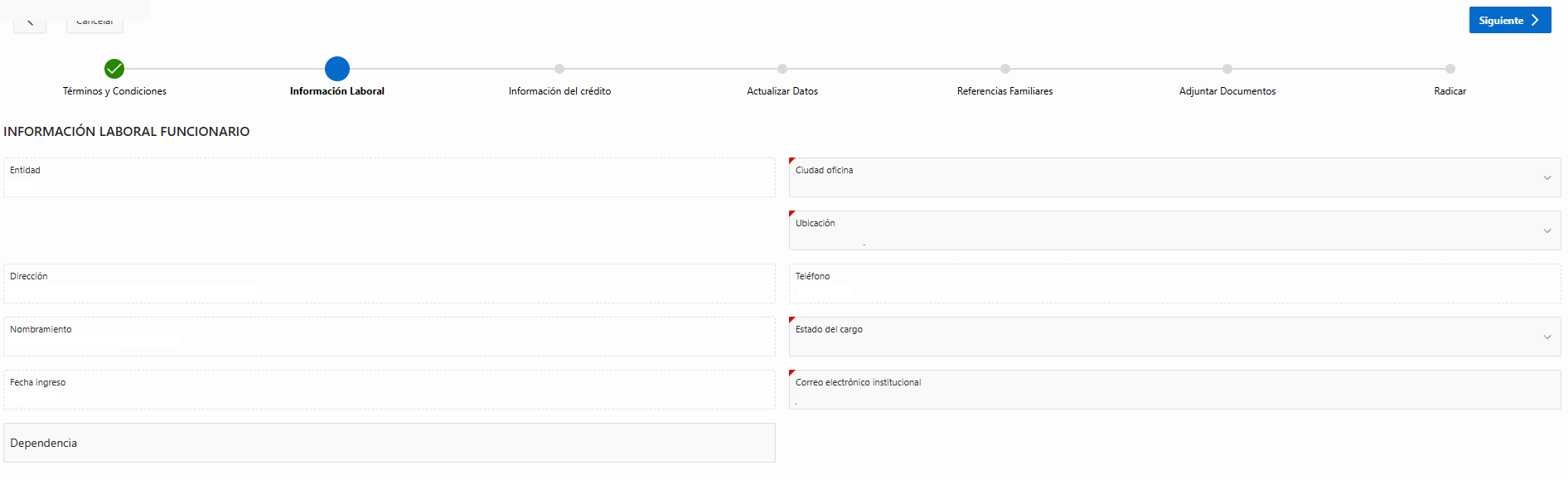Go to the Adjuntar Documentos step marker
This screenshot has height=480, width=1568.
[x=1227, y=69]
